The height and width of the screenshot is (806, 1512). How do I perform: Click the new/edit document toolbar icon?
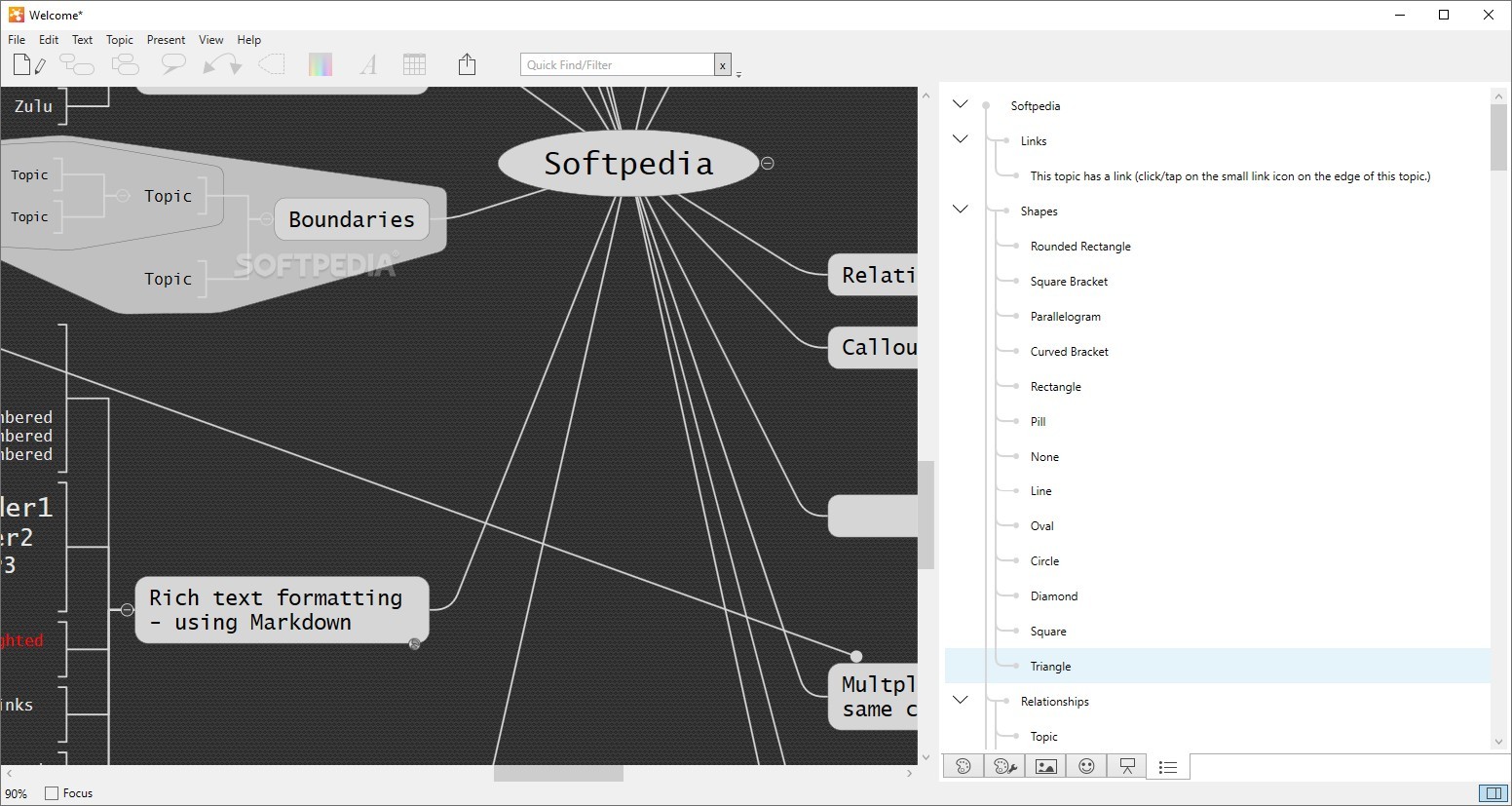28,64
